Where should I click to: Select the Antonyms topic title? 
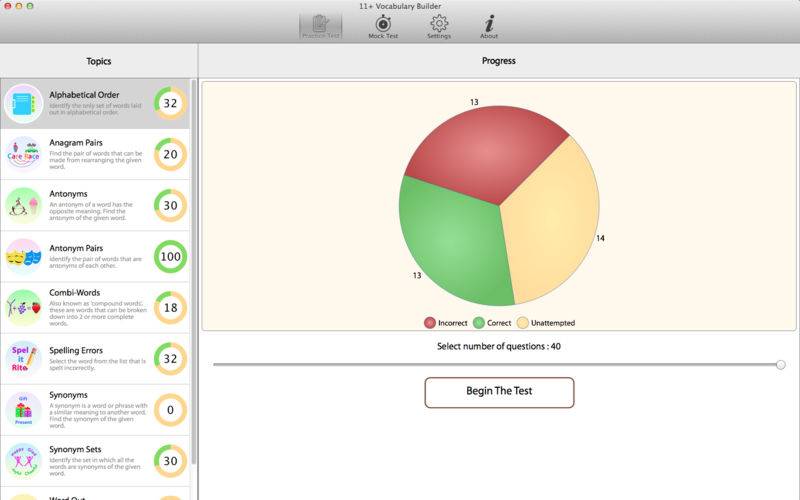click(x=68, y=194)
